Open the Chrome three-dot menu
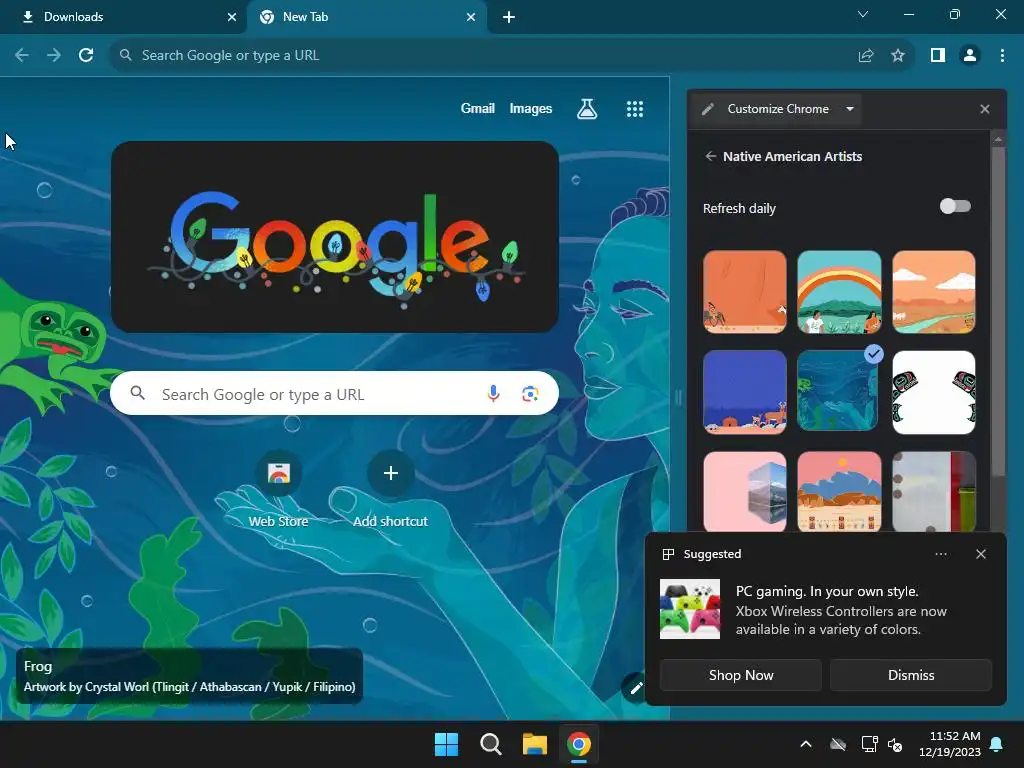The width and height of the screenshot is (1024, 768). [x=1002, y=56]
